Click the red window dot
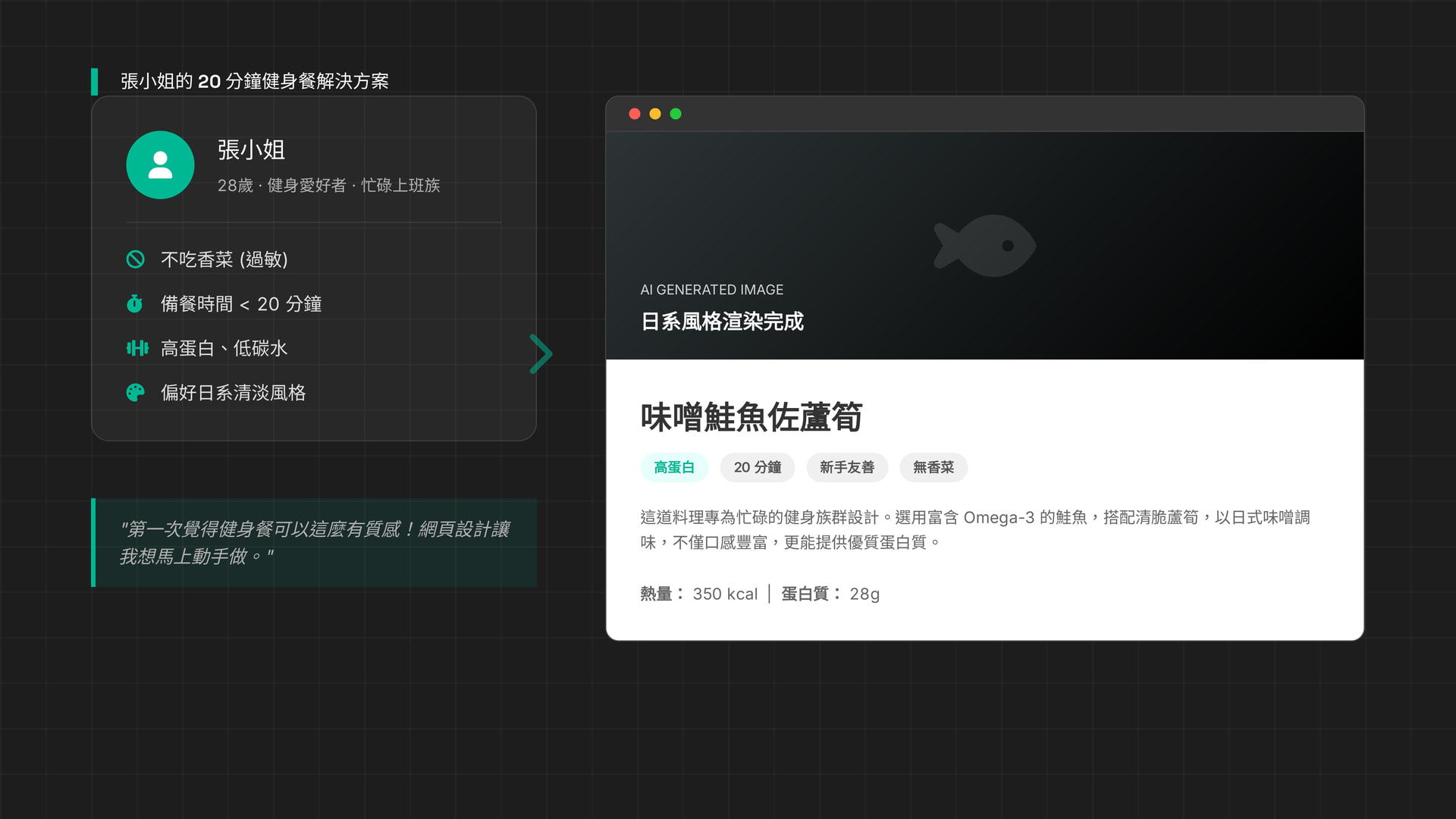 635,114
